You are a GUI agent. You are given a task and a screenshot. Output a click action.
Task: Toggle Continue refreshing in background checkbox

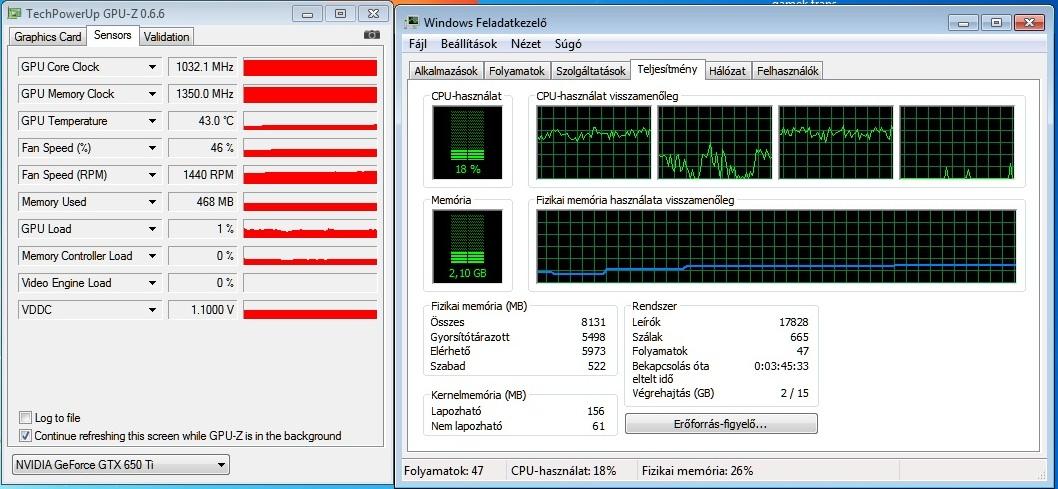[x=25, y=436]
